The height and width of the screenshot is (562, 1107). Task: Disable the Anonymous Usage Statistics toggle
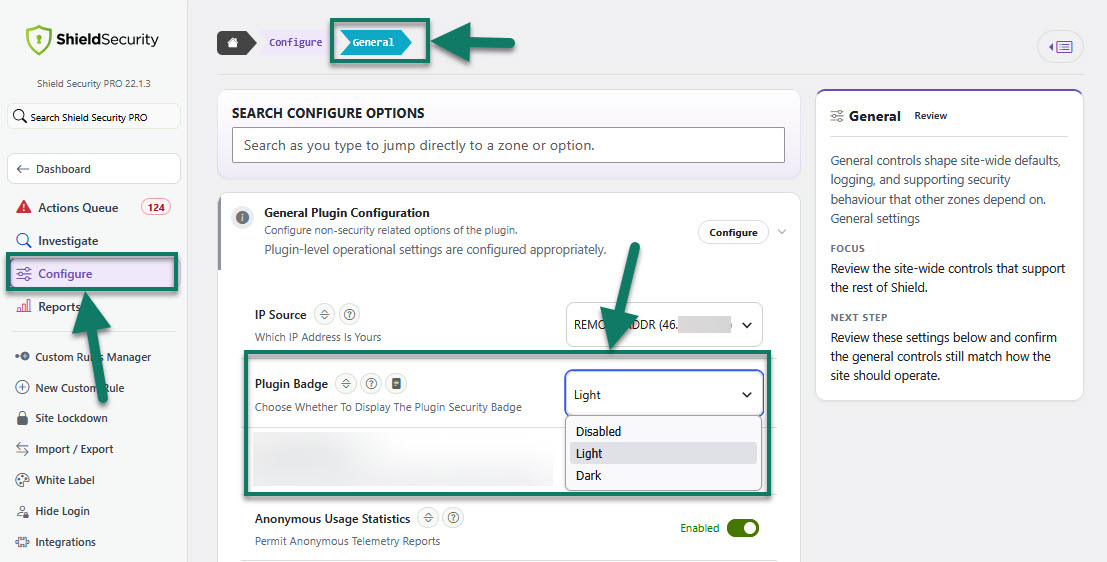pyautogui.click(x=742, y=528)
